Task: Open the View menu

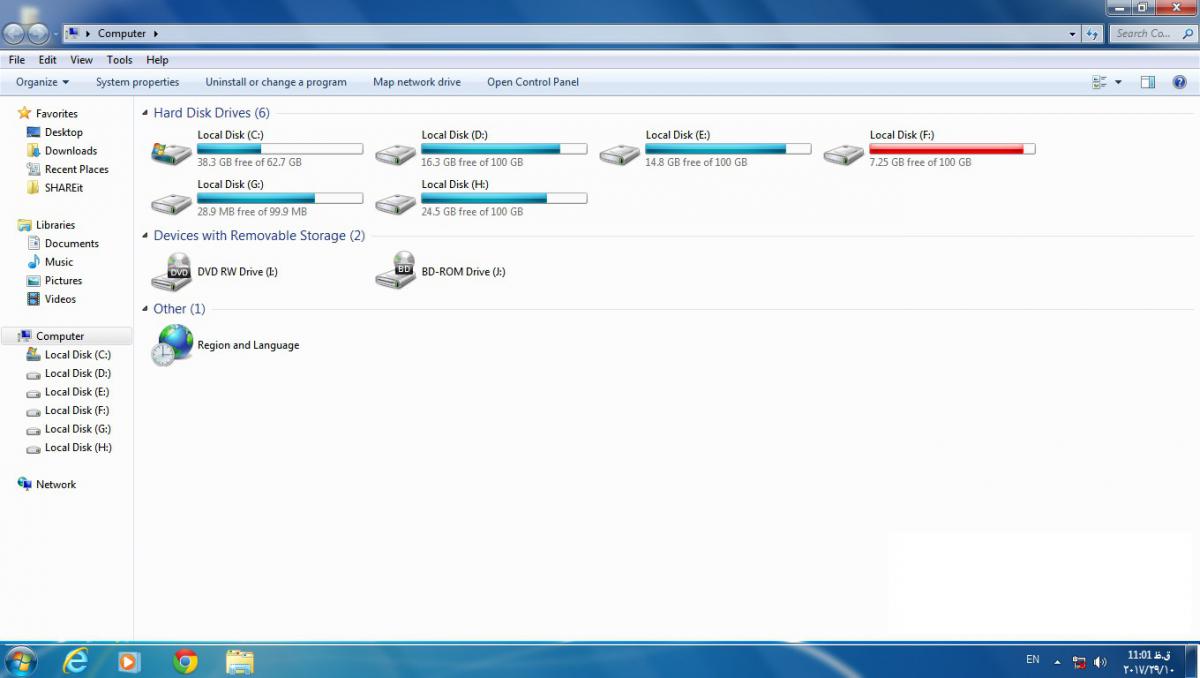Action: pos(81,60)
